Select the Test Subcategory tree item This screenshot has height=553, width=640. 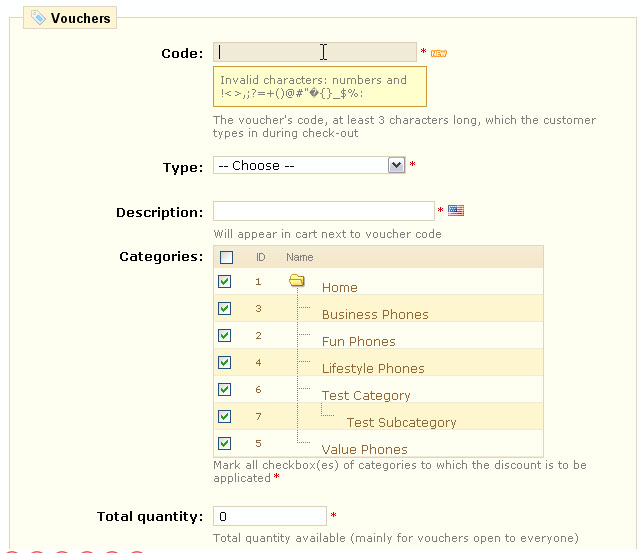pos(401,423)
